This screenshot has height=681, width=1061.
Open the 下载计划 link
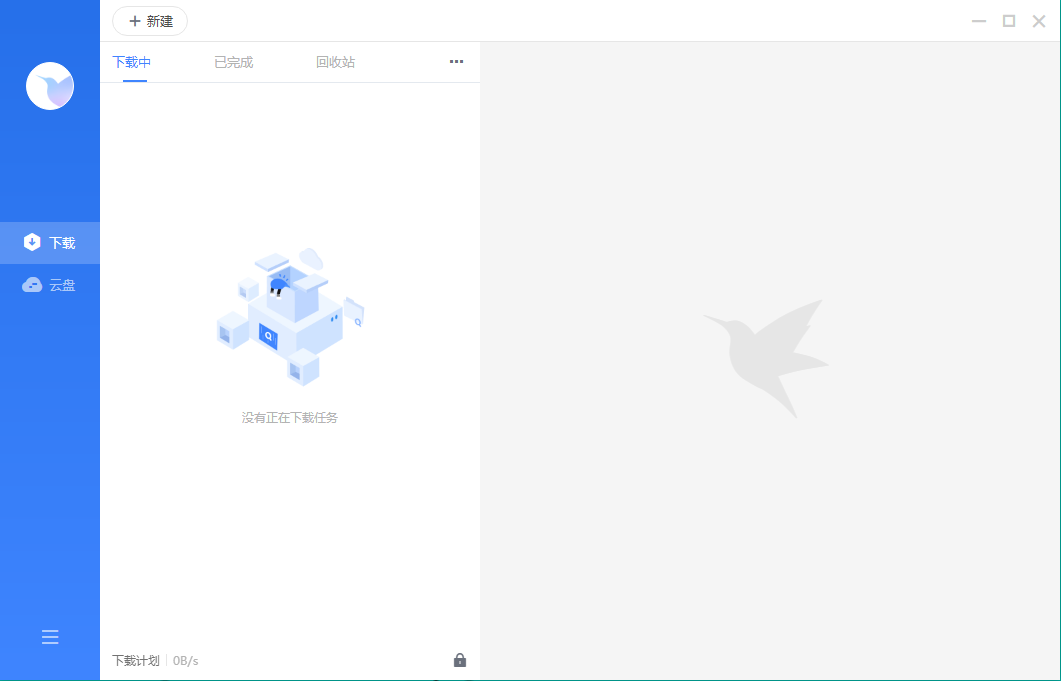click(135, 660)
